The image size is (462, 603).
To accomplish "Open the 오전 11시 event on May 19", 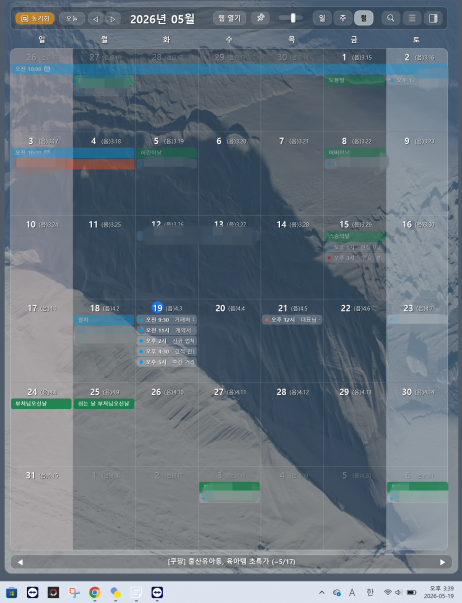I will [x=167, y=330].
